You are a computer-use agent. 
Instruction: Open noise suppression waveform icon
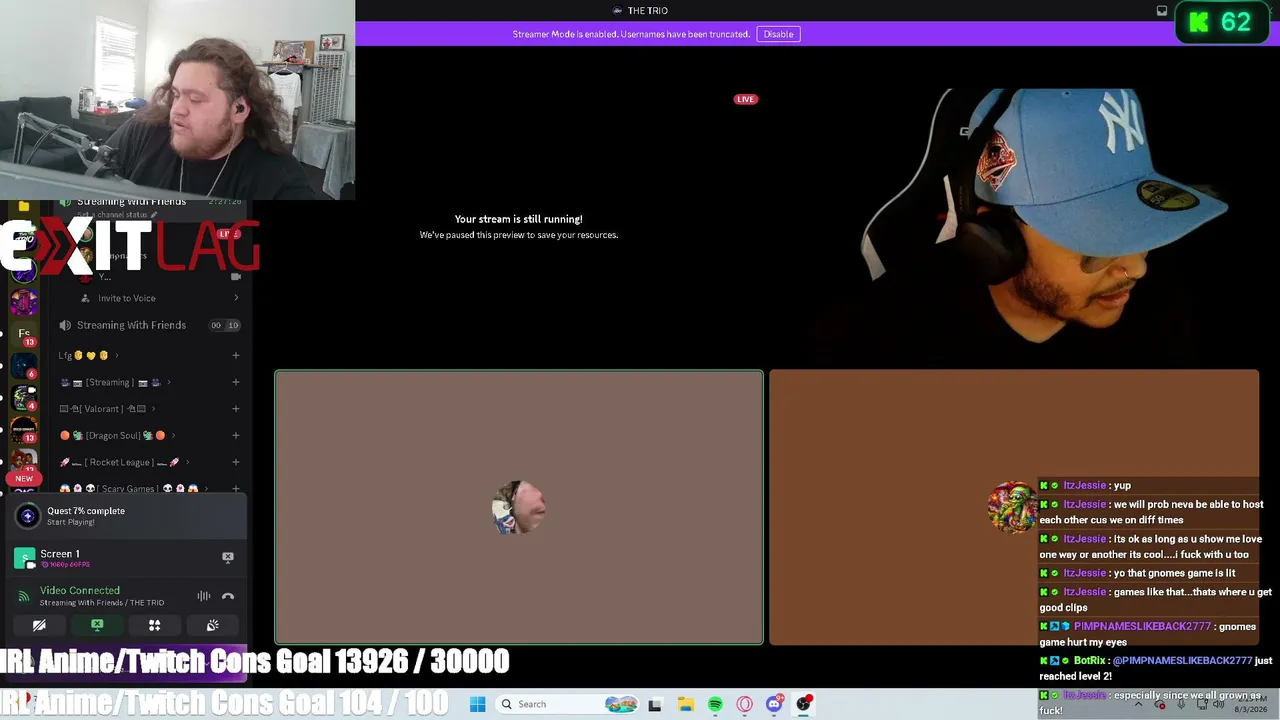pyautogui.click(x=204, y=596)
